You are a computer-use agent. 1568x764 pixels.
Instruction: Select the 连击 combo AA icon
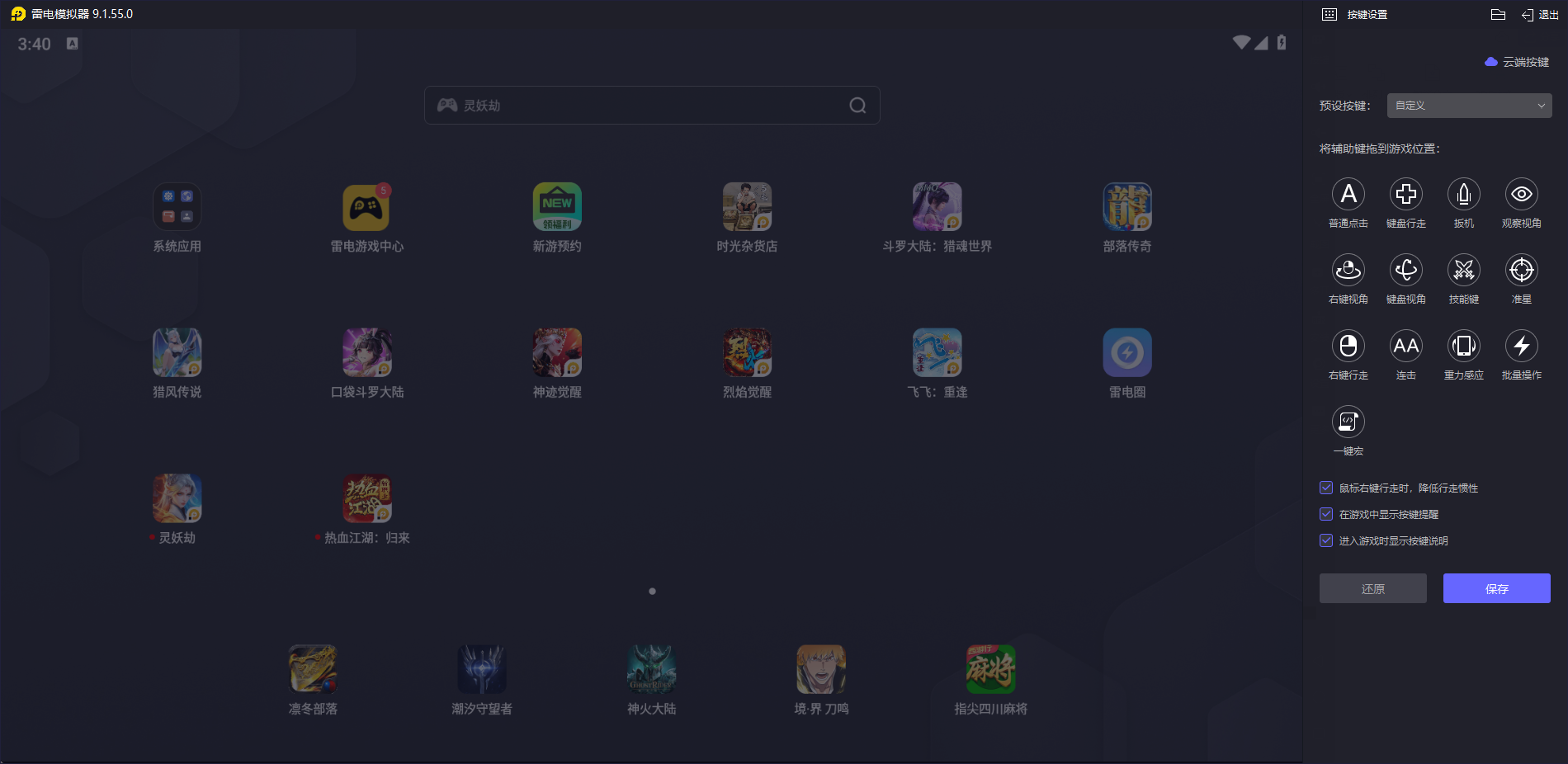(x=1406, y=347)
